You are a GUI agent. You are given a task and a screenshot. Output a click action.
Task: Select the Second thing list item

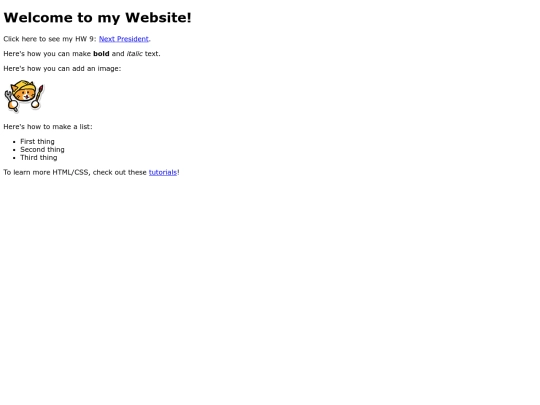(42, 149)
